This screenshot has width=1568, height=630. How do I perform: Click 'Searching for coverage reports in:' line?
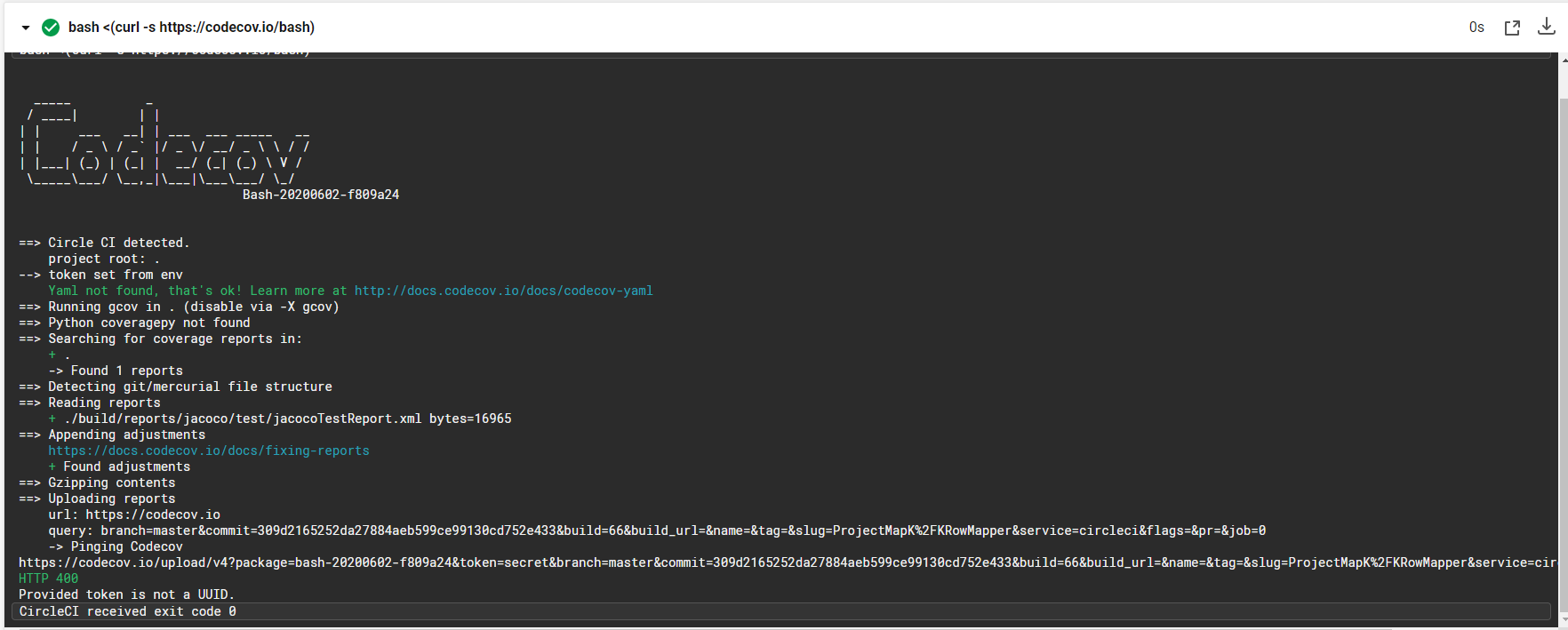[160, 339]
